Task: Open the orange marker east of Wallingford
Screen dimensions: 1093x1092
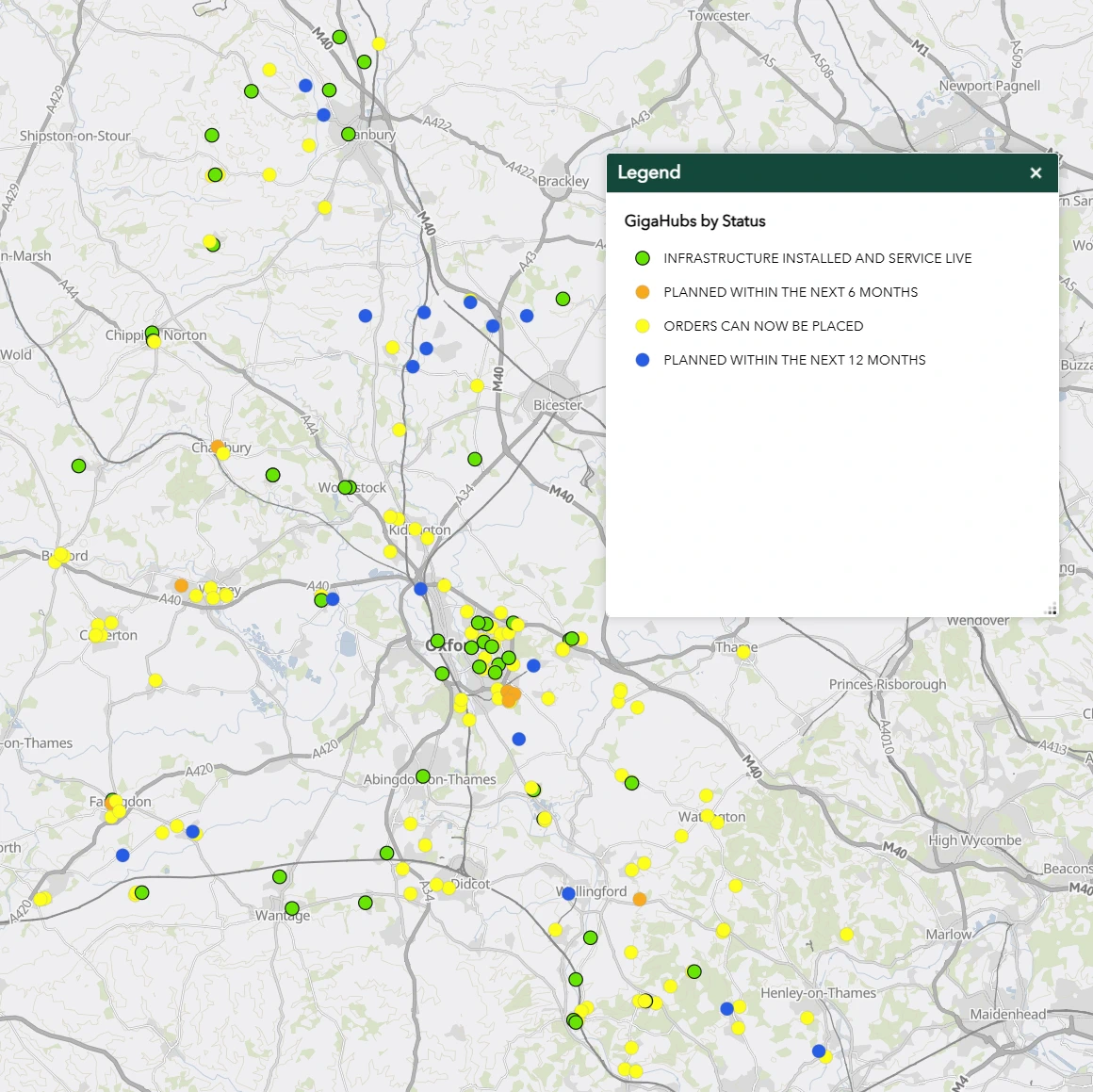Action: pyautogui.click(x=639, y=899)
